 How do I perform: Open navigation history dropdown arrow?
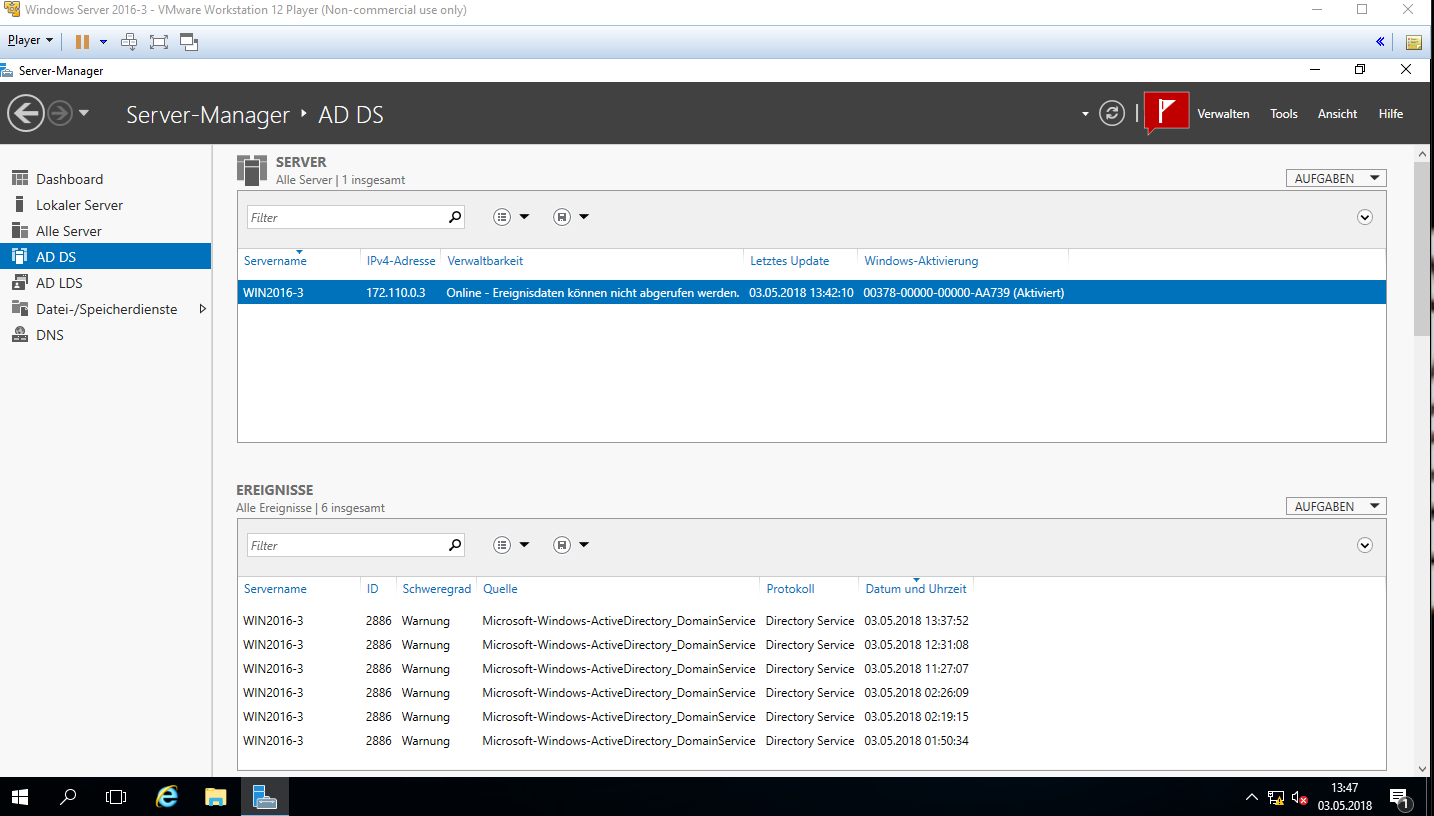(x=84, y=113)
